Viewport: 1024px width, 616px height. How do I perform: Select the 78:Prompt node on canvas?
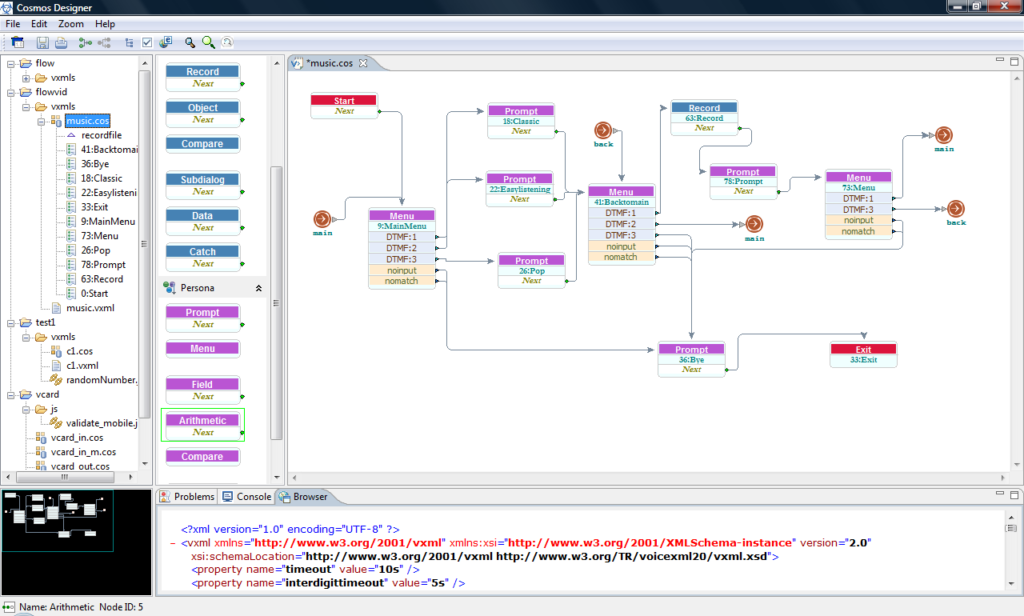coord(743,181)
